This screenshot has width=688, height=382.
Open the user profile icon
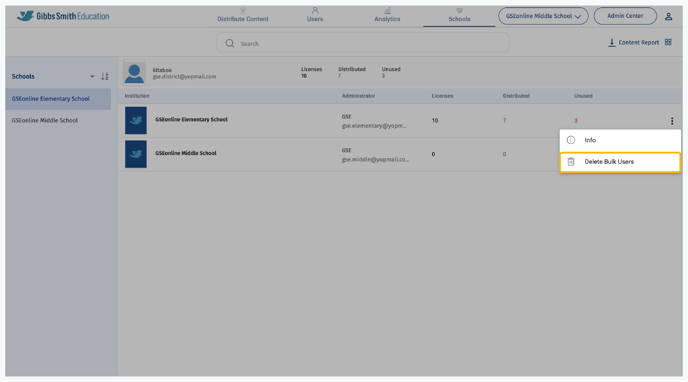coord(669,16)
